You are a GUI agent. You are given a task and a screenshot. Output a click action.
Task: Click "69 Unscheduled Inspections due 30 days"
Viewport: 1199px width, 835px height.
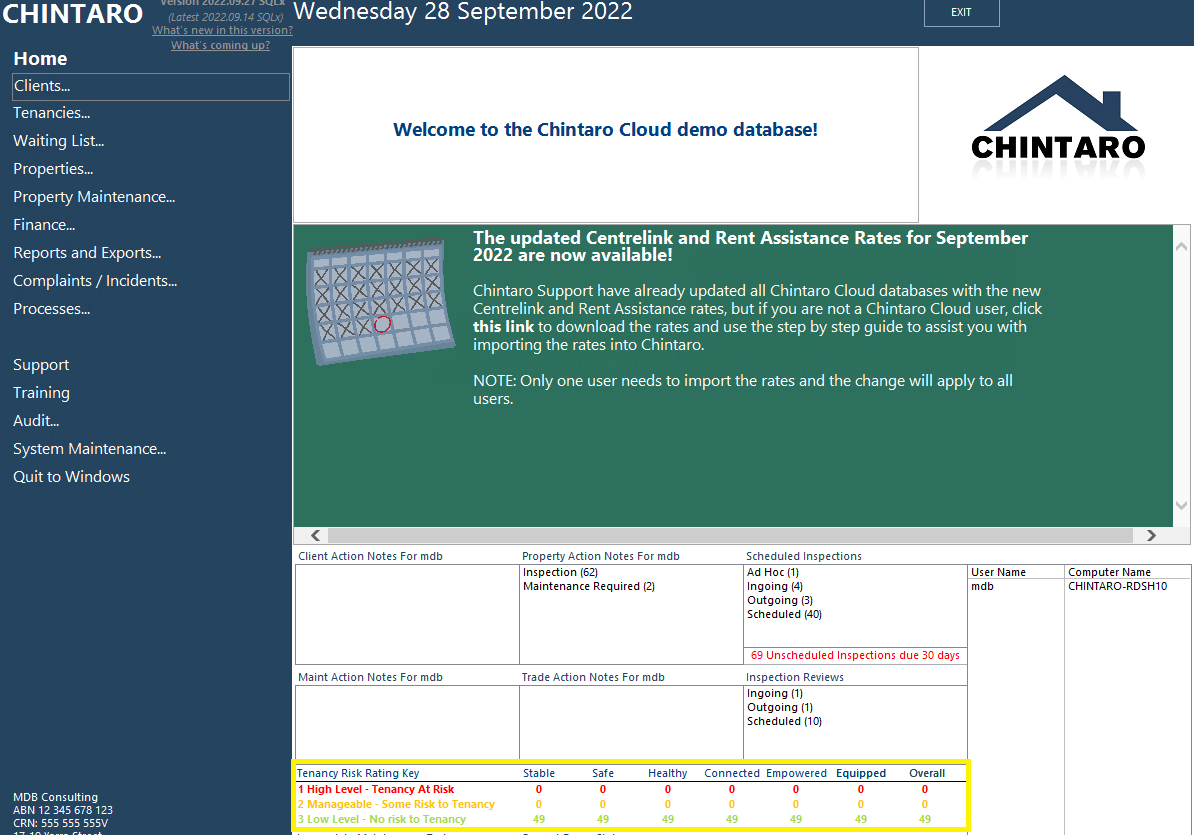(855, 655)
